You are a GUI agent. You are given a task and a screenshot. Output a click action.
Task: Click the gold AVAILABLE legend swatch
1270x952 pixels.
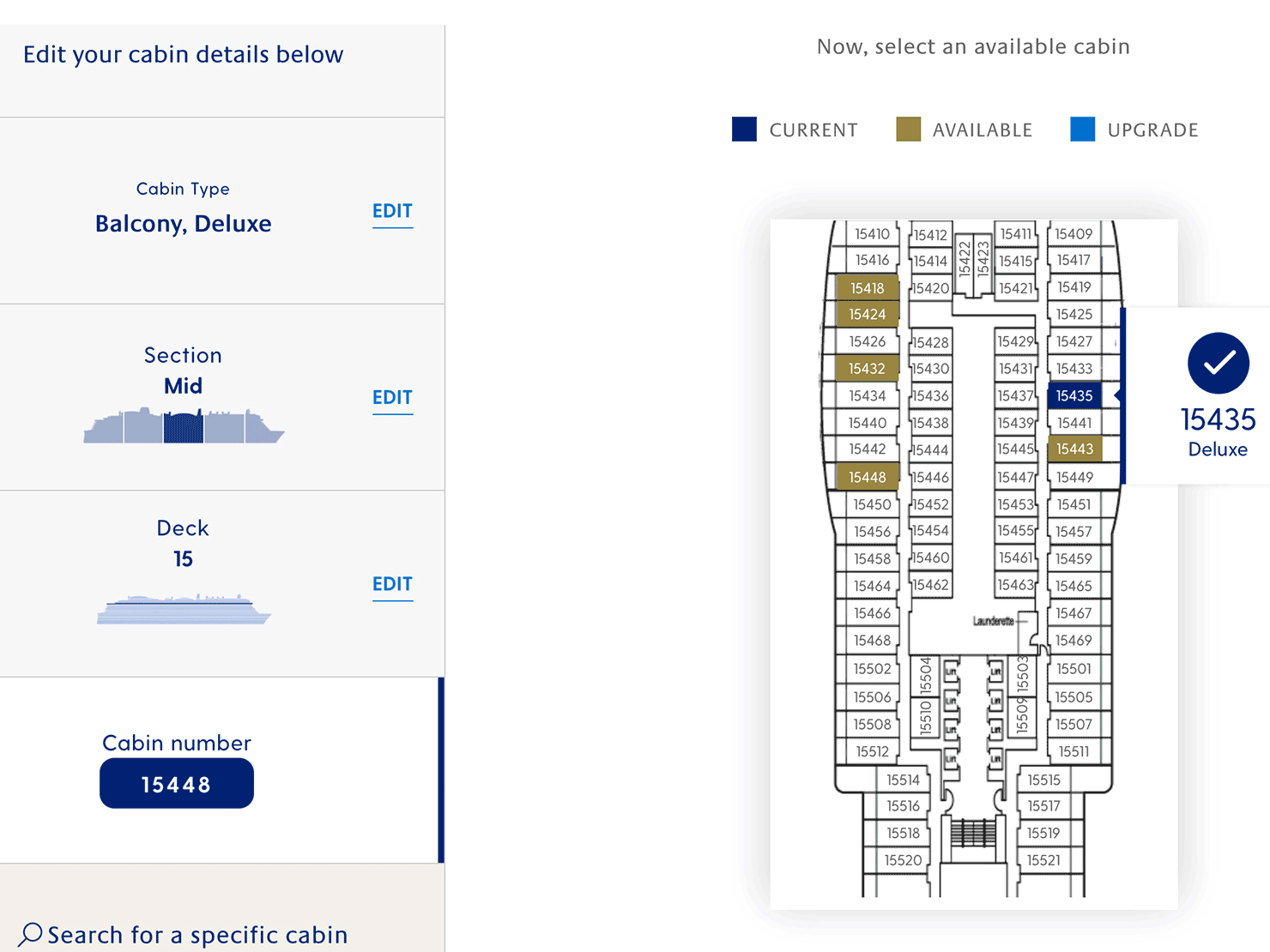907,129
